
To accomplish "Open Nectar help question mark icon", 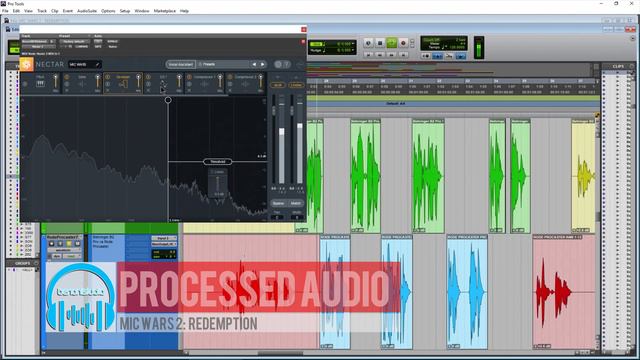I will [x=287, y=64].
